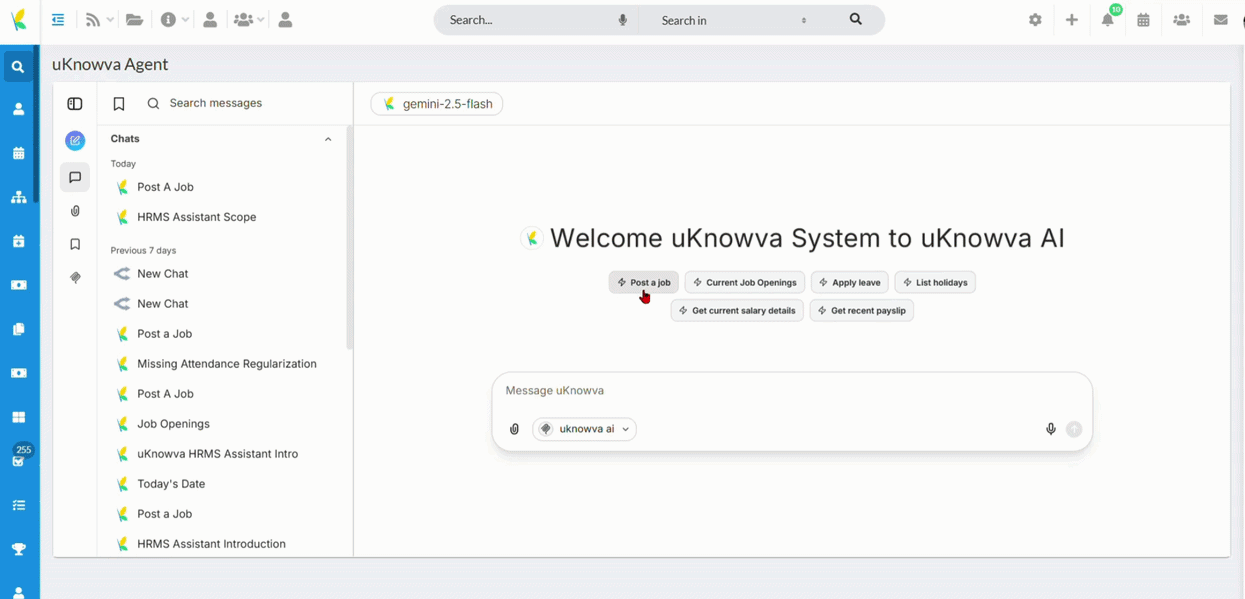Click the search magnifier button in top bar
Image resolution: width=1245 pixels, height=599 pixels.
tap(856, 19)
